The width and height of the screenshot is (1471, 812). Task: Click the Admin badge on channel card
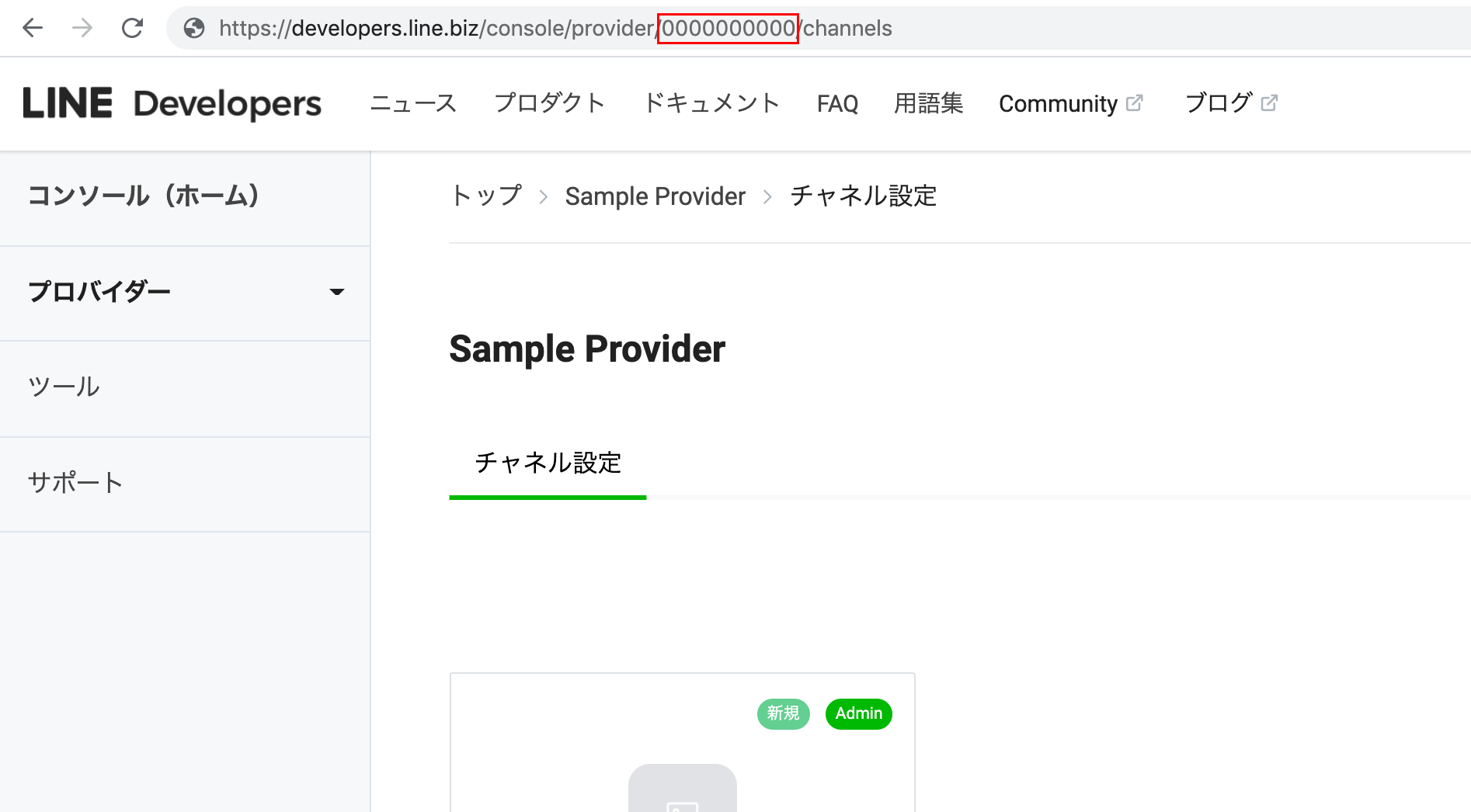tap(859, 713)
